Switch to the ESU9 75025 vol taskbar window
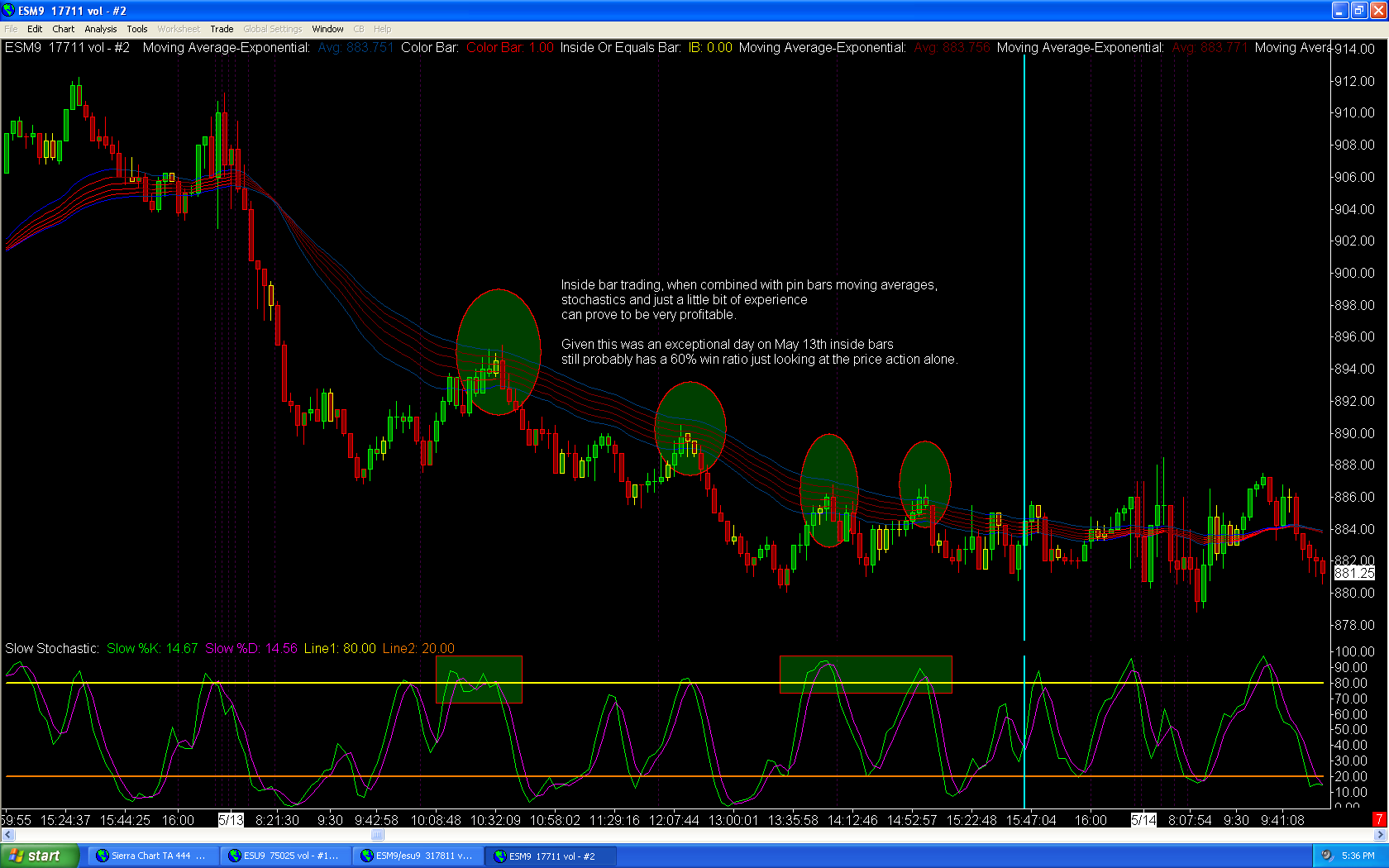Screen dimensions: 1389x868 [285, 856]
